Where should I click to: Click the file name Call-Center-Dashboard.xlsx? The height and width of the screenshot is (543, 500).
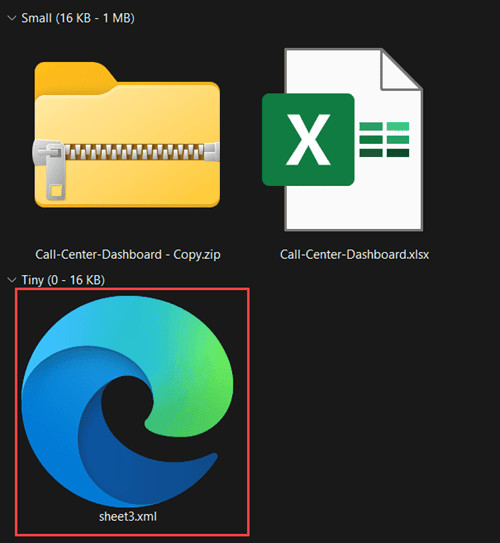click(x=354, y=255)
